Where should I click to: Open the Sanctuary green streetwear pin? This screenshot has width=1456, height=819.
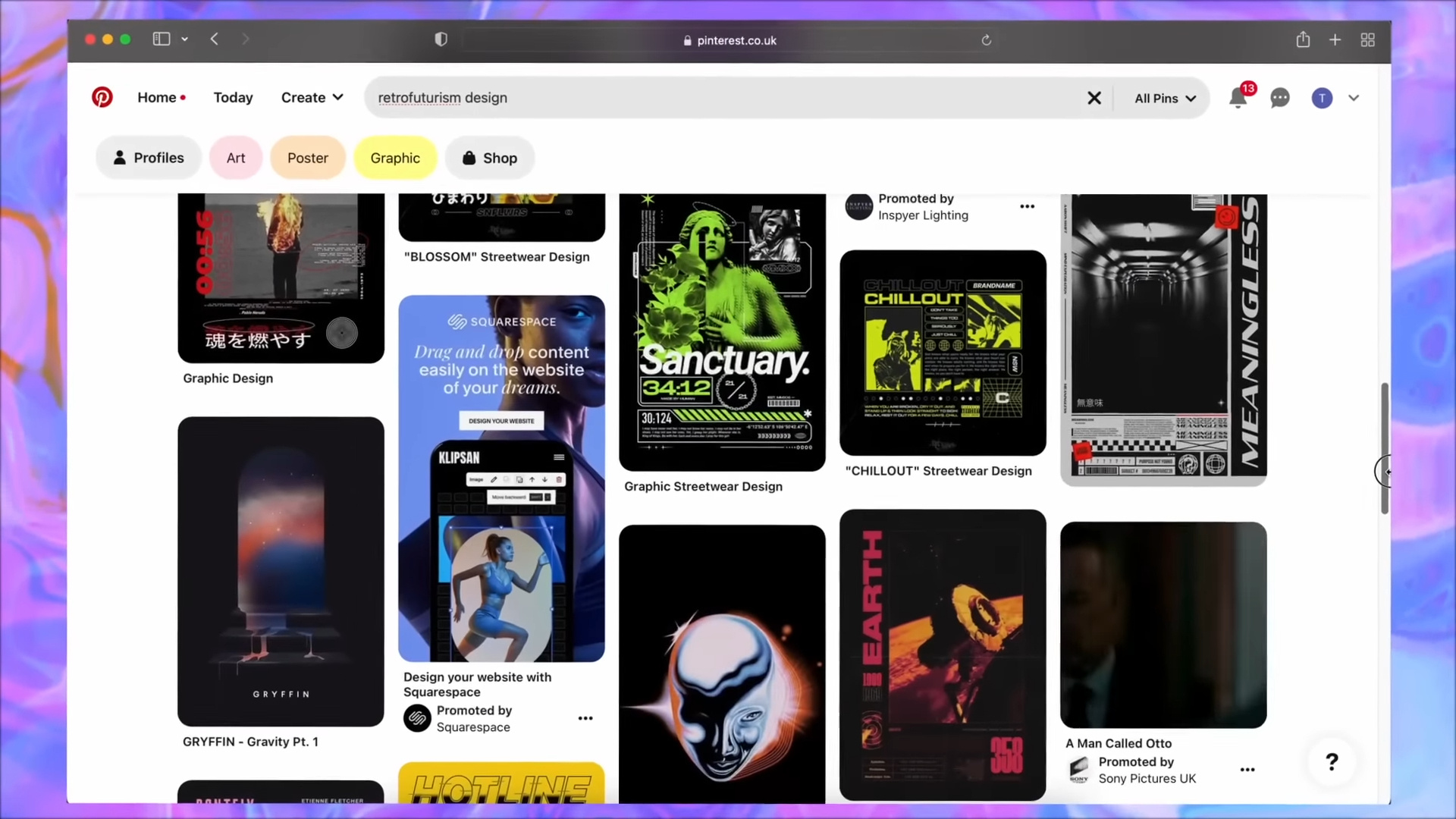tap(722, 332)
